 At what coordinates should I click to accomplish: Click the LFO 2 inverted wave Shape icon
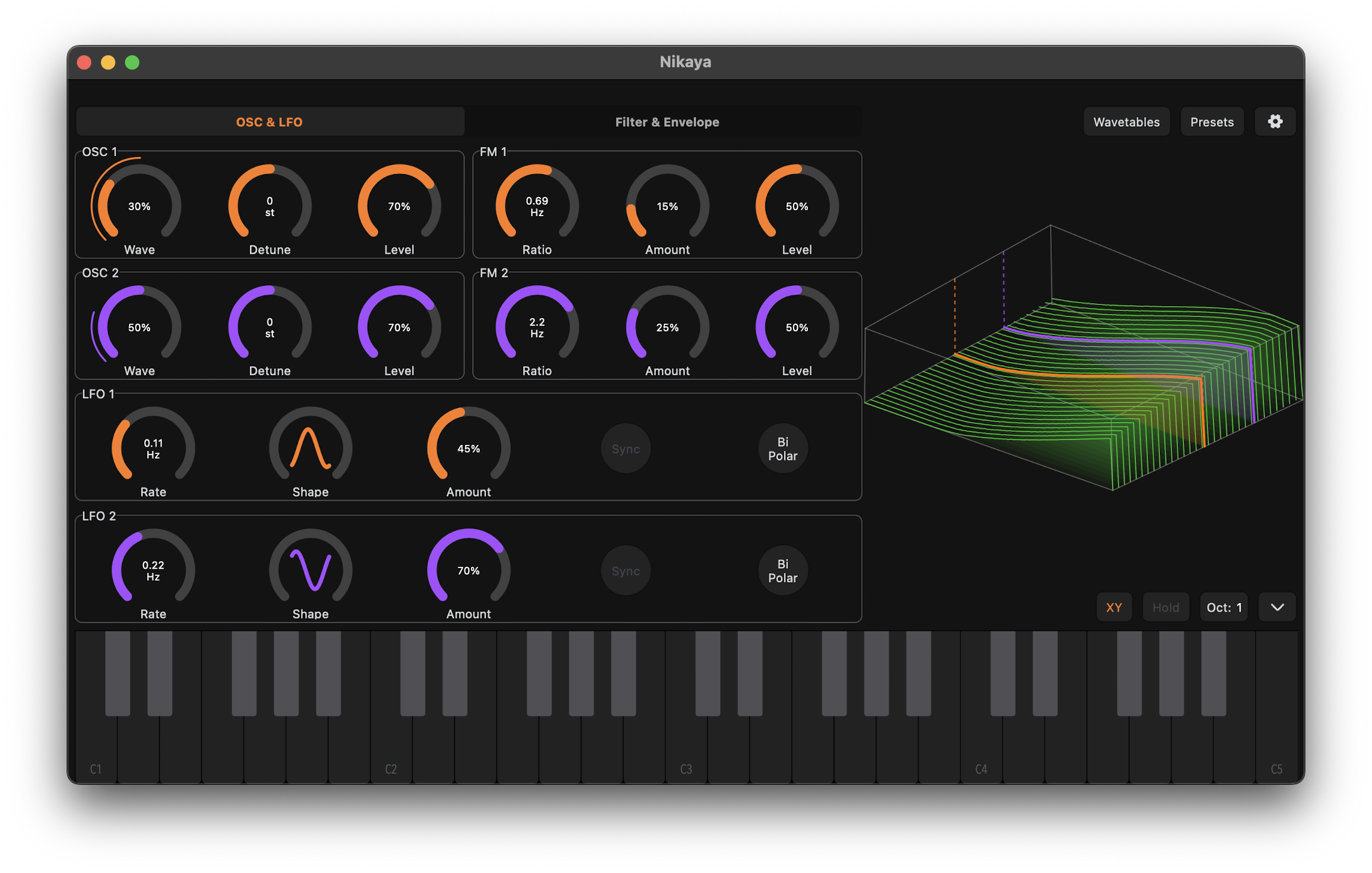pyautogui.click(x=310, y=570)
